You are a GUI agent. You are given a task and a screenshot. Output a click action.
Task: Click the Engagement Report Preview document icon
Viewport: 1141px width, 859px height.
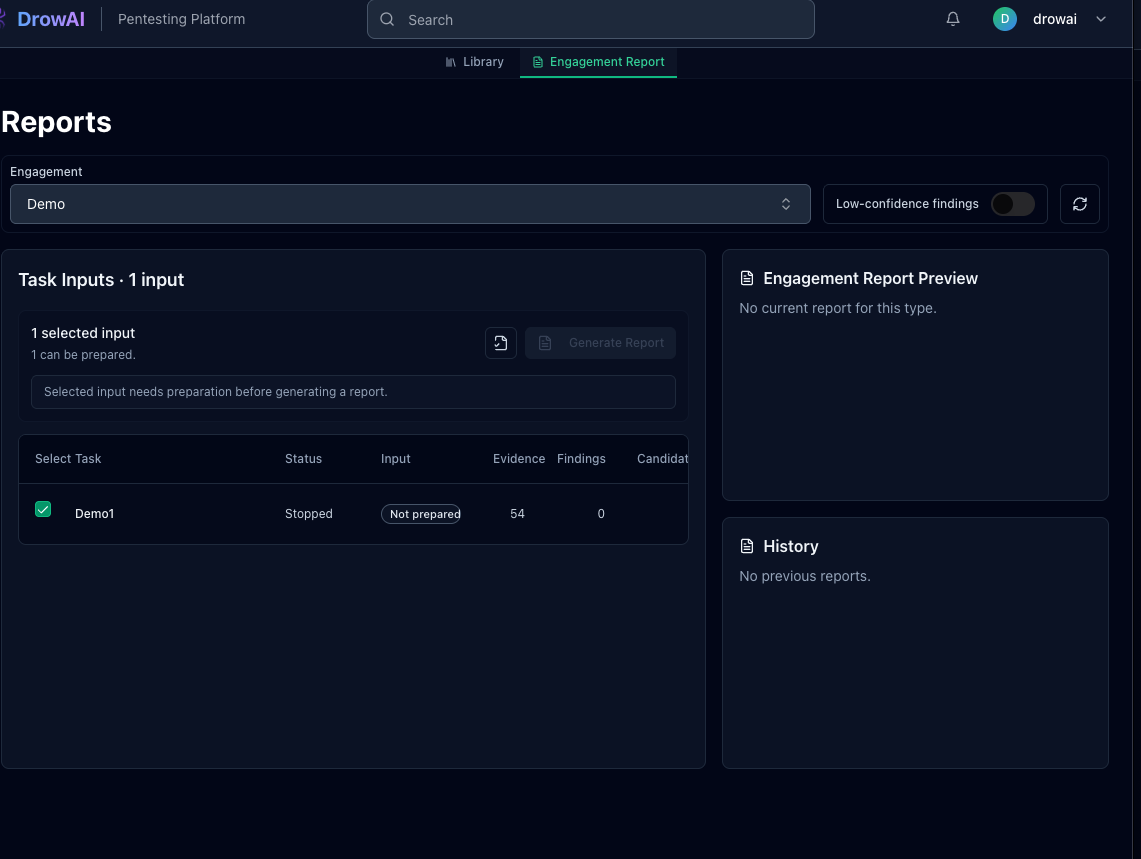(x=747, y=278)
